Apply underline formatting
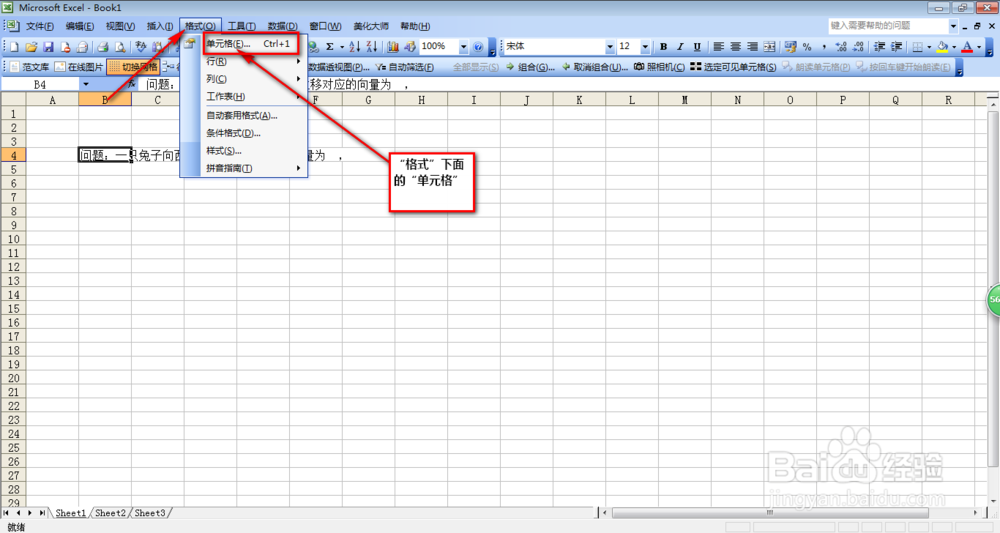1000x533 pixels. coord(697,47)
